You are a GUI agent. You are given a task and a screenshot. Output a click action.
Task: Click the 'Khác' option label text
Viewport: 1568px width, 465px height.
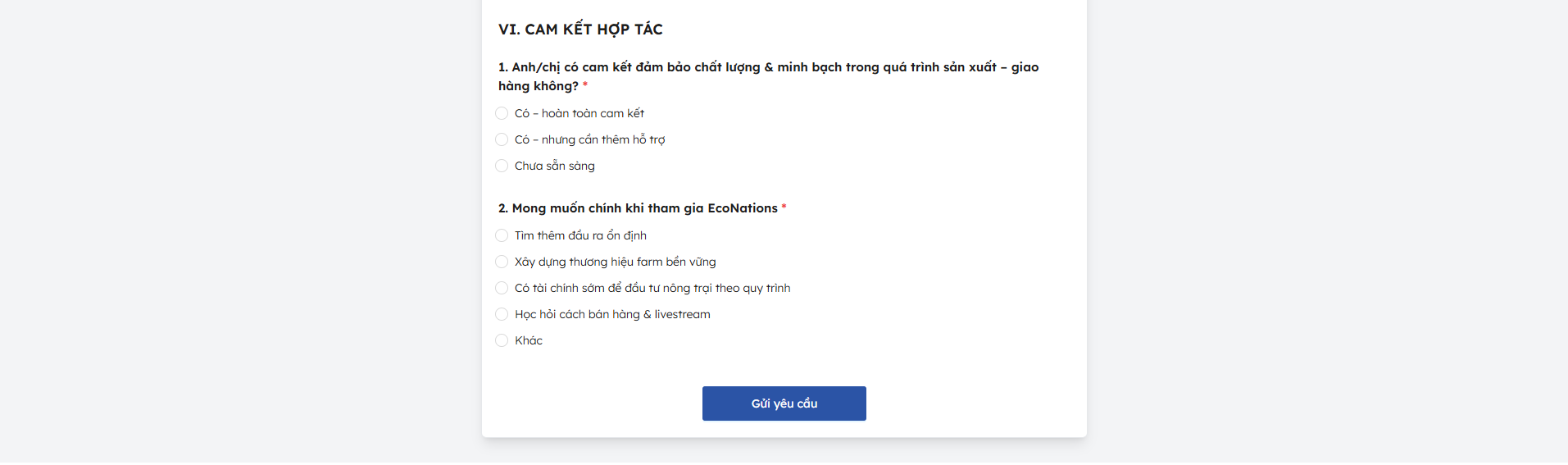pos(529,340)
